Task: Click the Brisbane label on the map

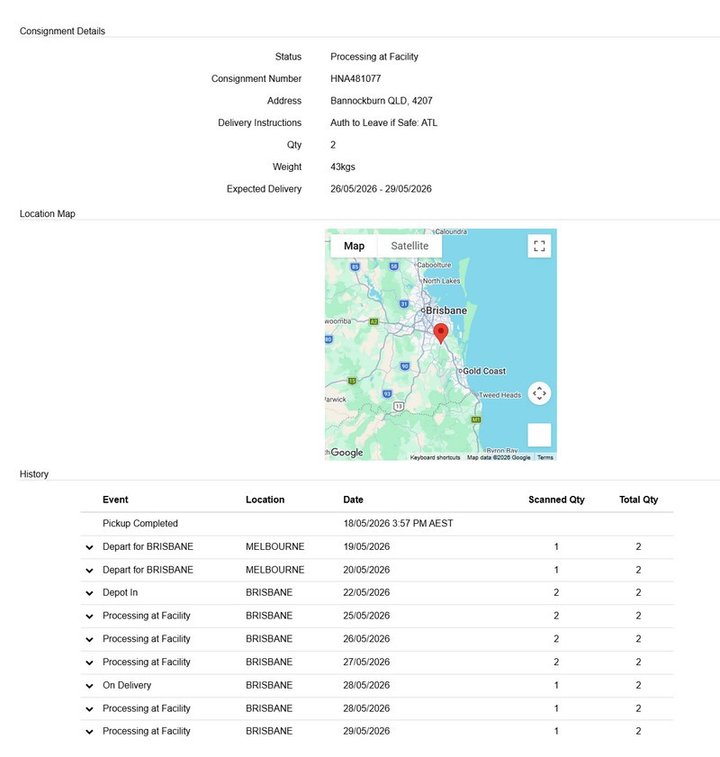Action: tap(446, 310)
